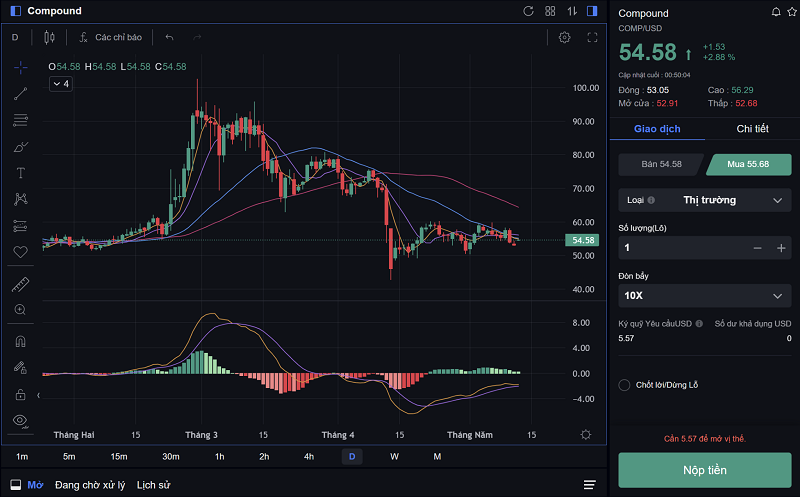800x497 pixels.
Task: Increase lot quantity with plus stepper
Action: point(781,248)
